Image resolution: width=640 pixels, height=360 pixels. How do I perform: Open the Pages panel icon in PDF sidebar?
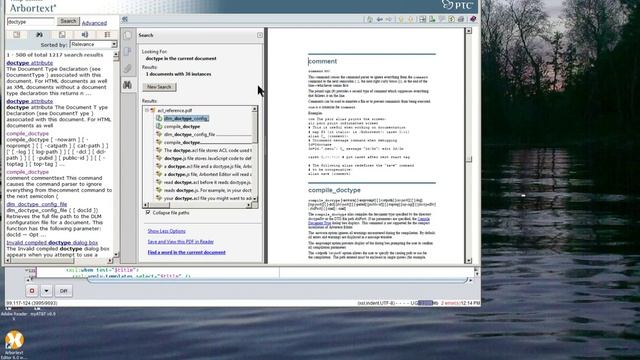tap(128, 36)
